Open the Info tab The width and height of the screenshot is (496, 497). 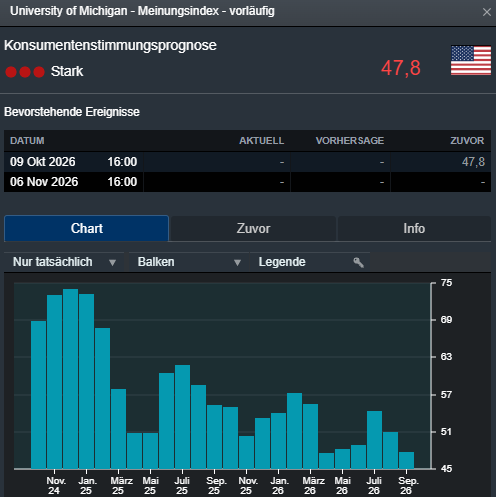click(414, 229)
